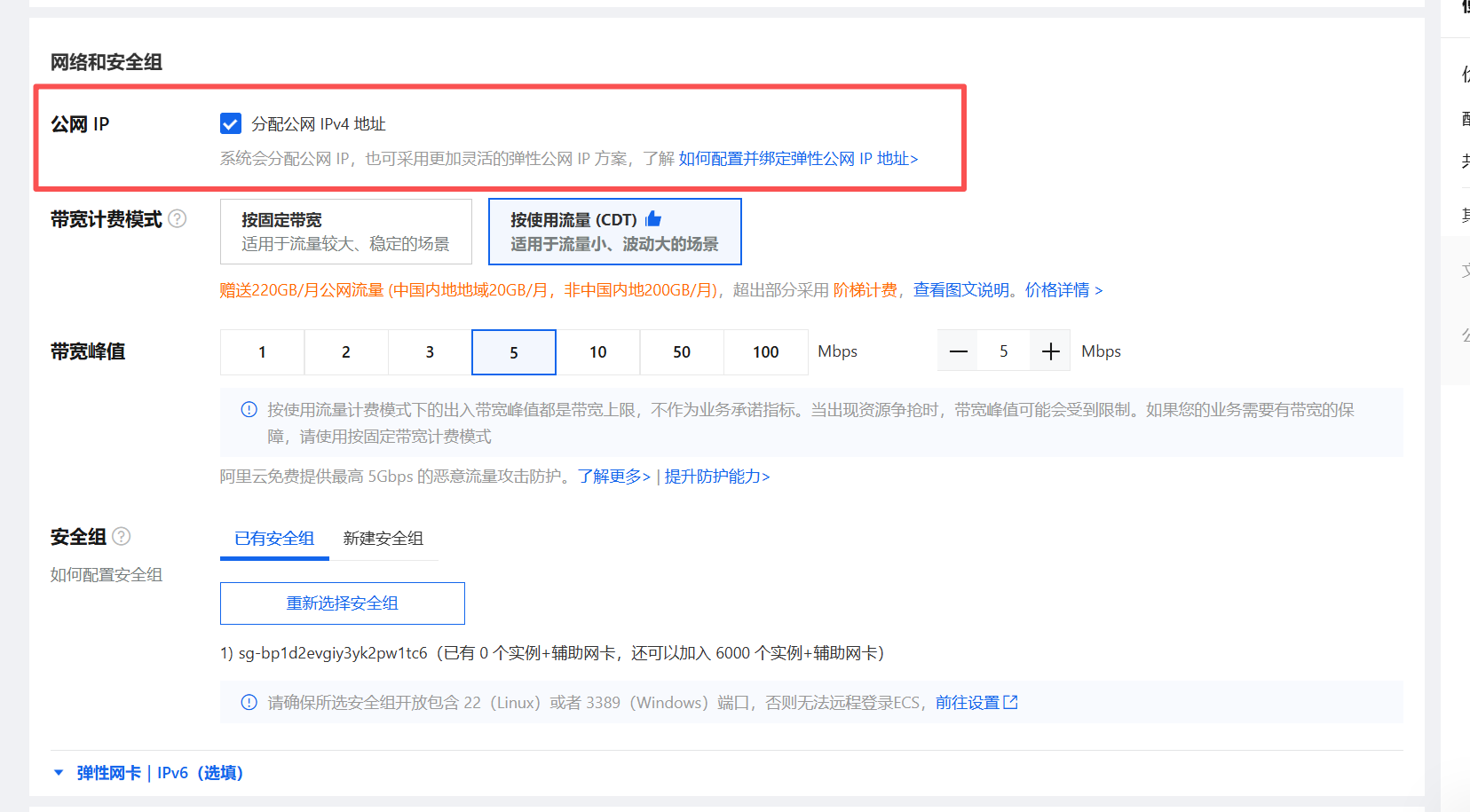The image size is (1470, 812).
Task: Click the info icon in port notice
Action: (249, 702)
